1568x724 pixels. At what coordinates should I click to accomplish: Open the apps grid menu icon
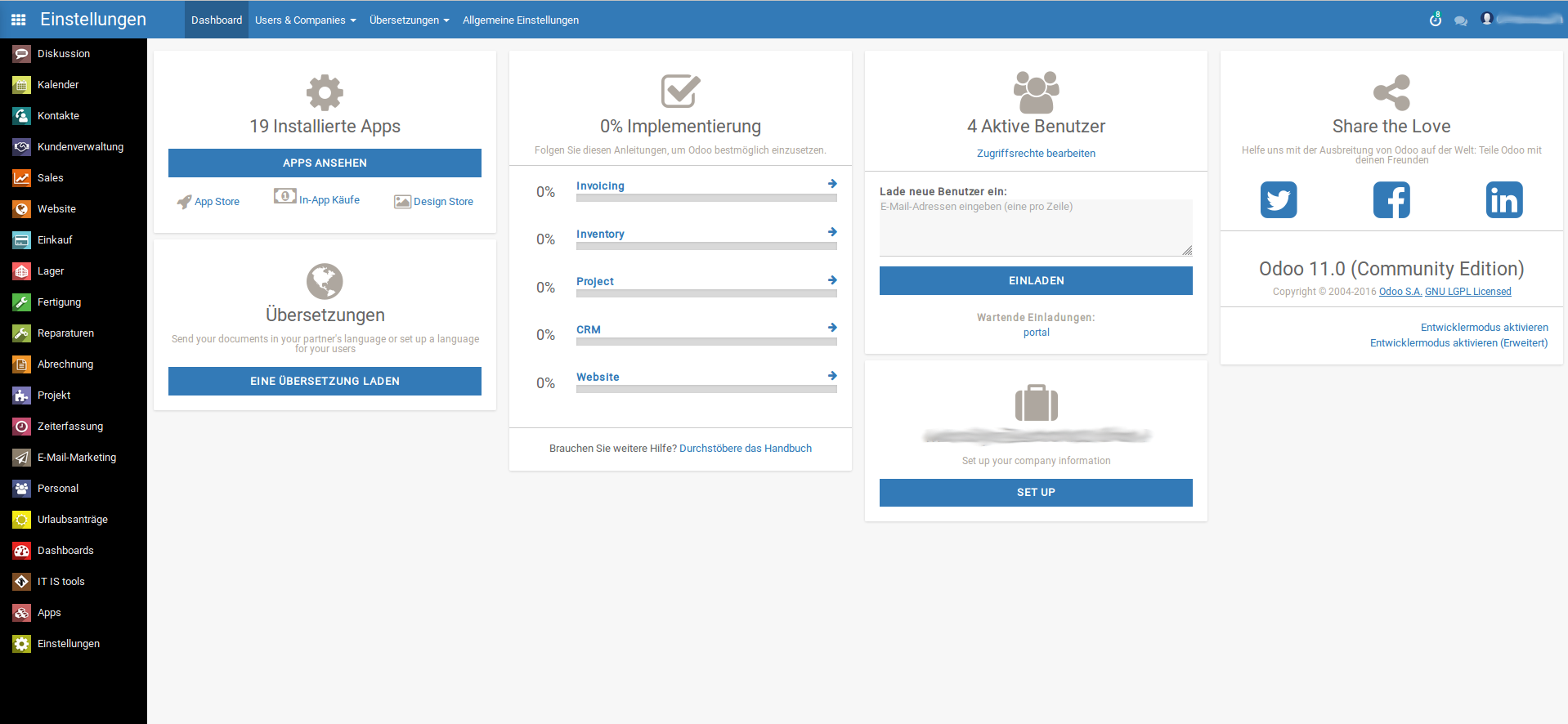click(x=18, y=20)
